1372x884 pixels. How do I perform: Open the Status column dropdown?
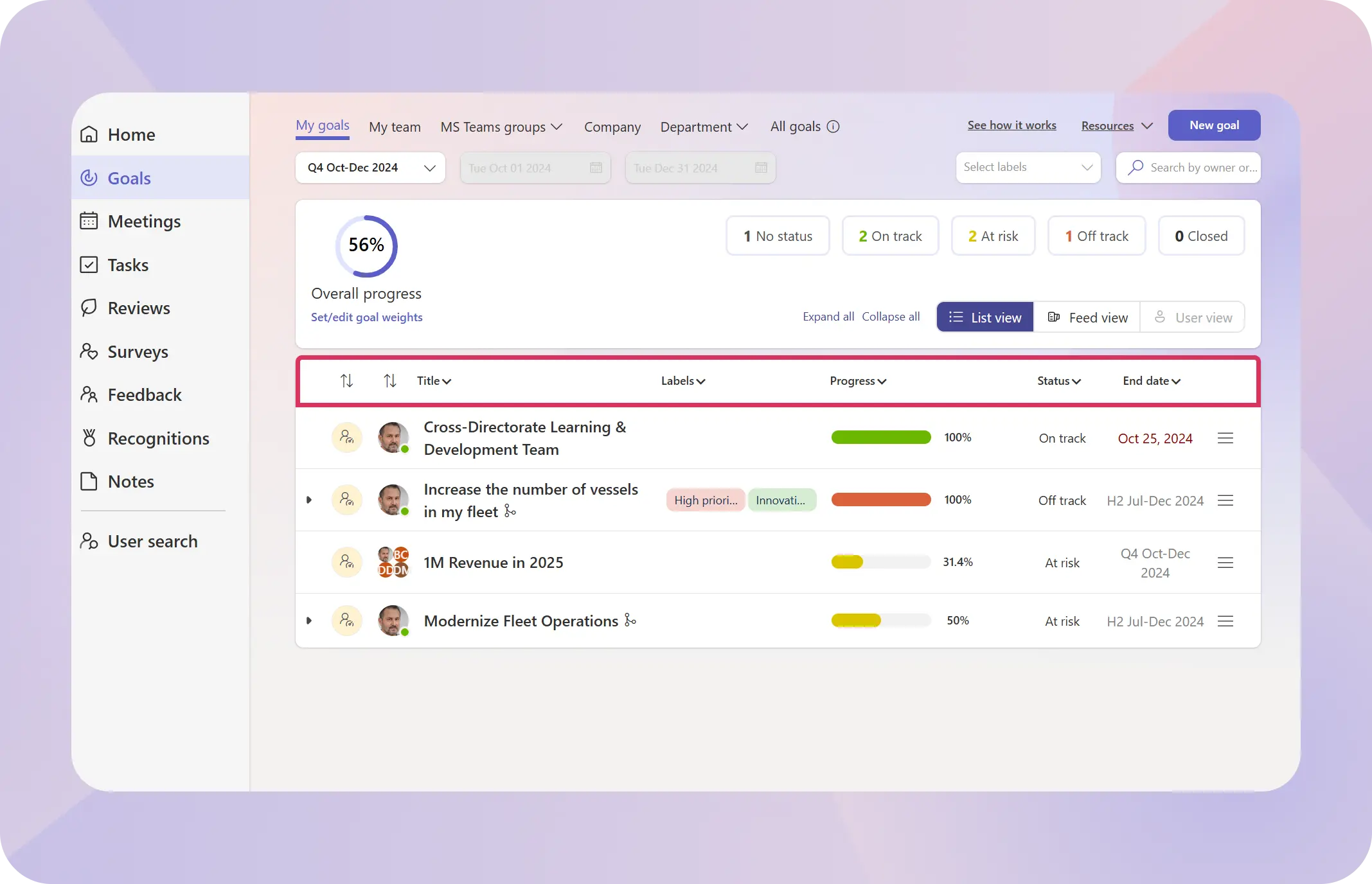coord(1059,381)
